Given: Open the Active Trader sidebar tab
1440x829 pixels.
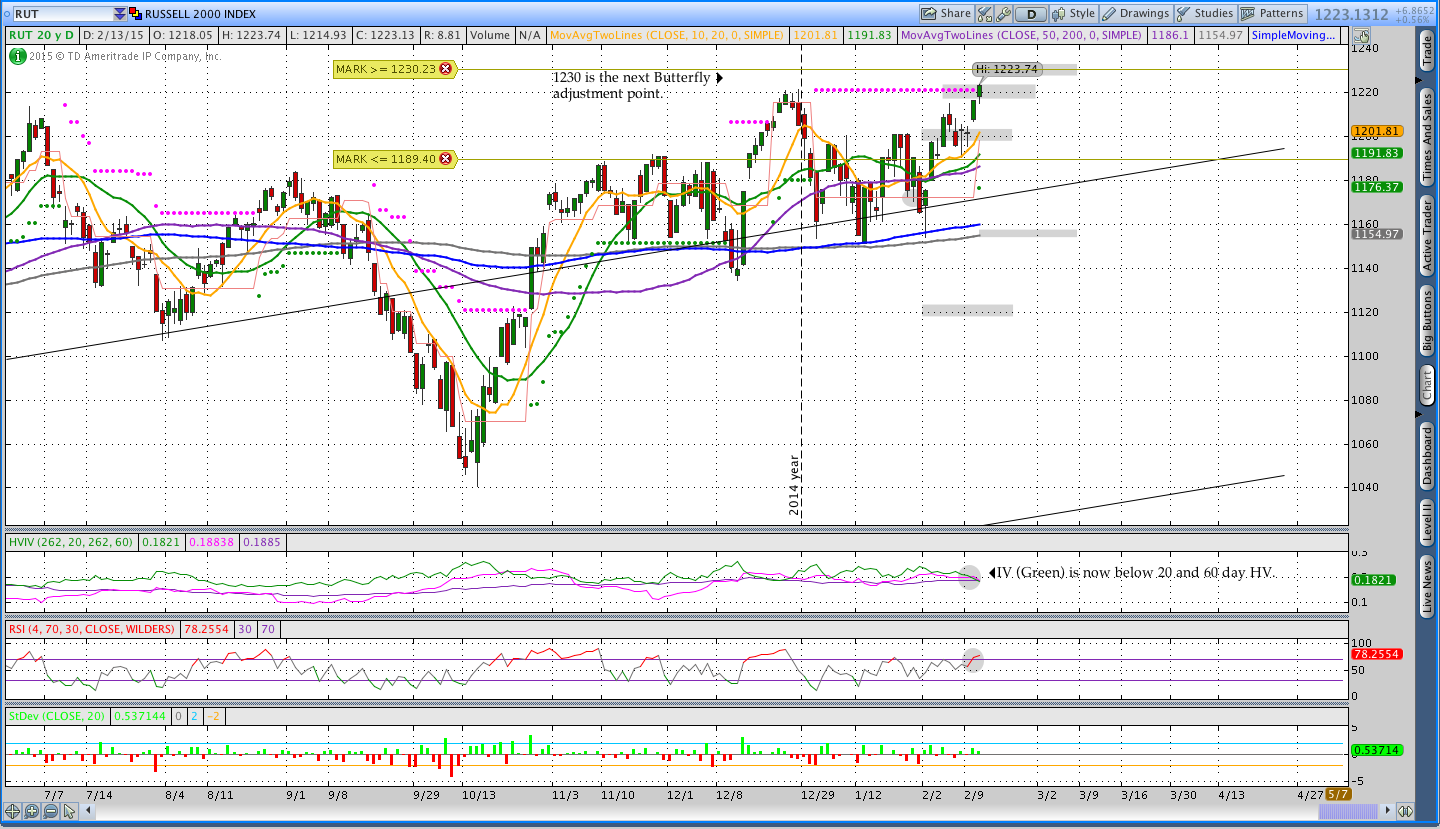Looking at the screenshot, I should [x=1428, y=235].
